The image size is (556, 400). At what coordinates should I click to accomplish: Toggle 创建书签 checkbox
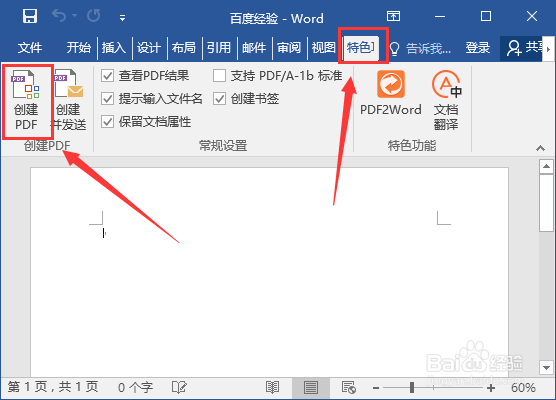tap(219, 99)
